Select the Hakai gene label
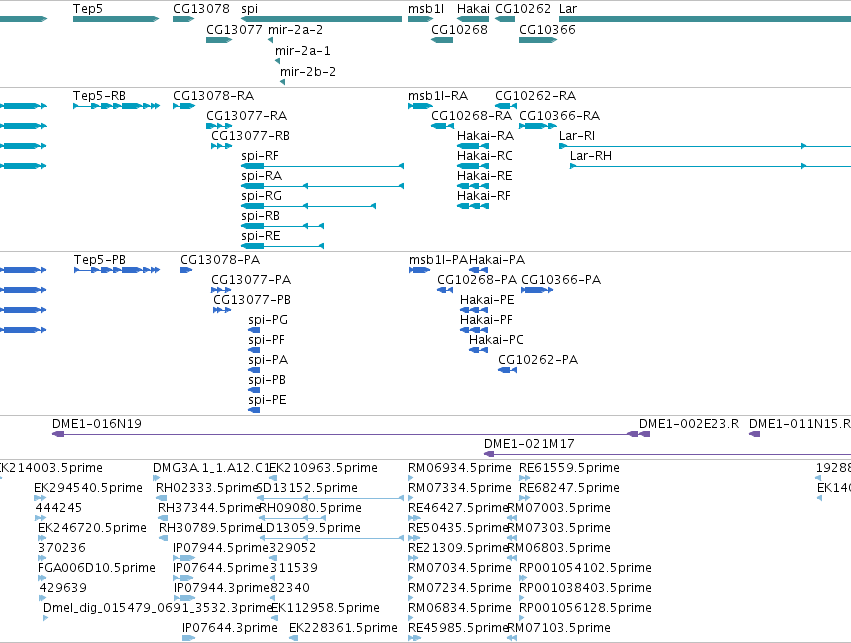This screenshot has height=643, width=851. [473, 9]
